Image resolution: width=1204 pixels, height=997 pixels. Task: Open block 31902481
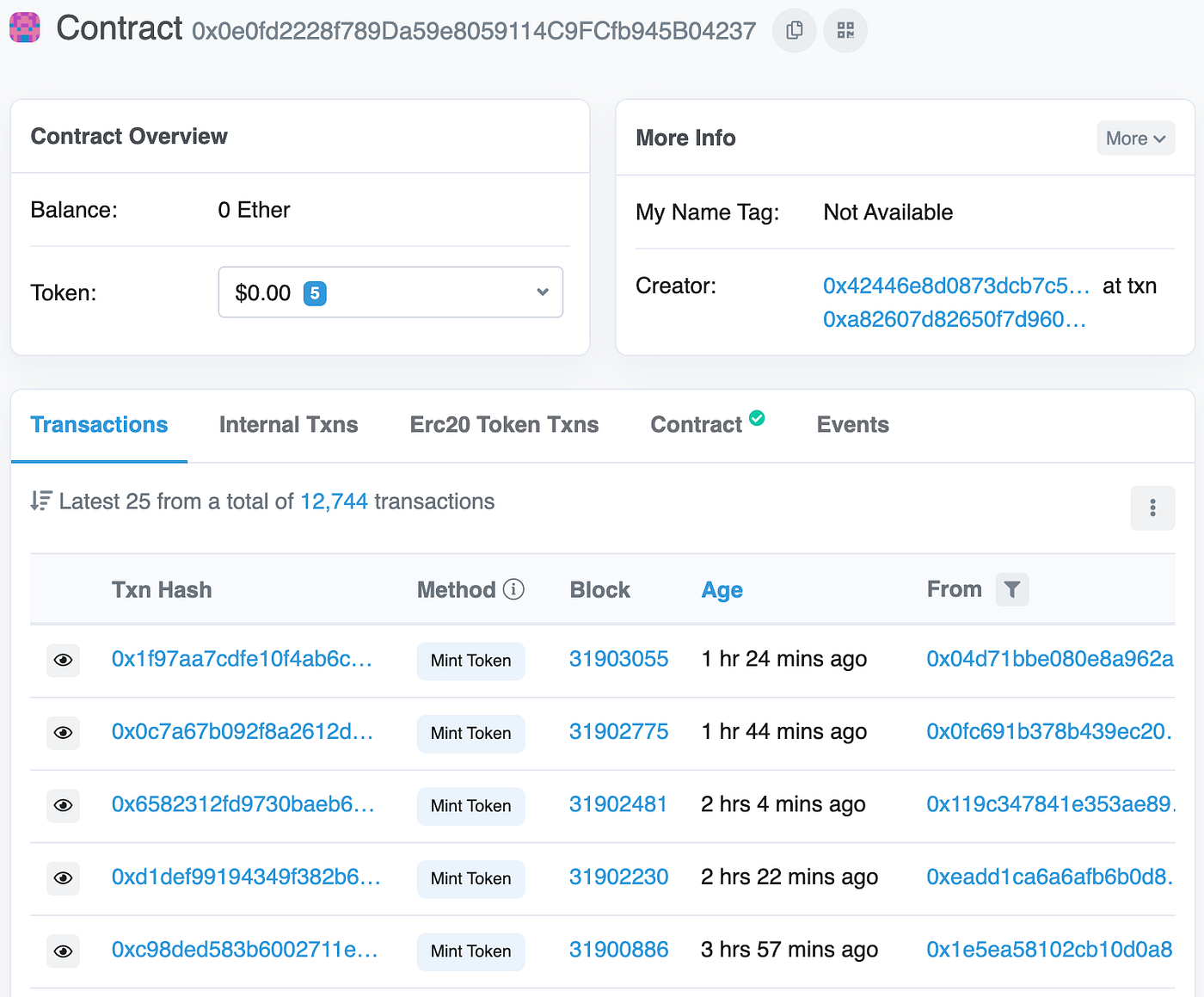(618, 804)
